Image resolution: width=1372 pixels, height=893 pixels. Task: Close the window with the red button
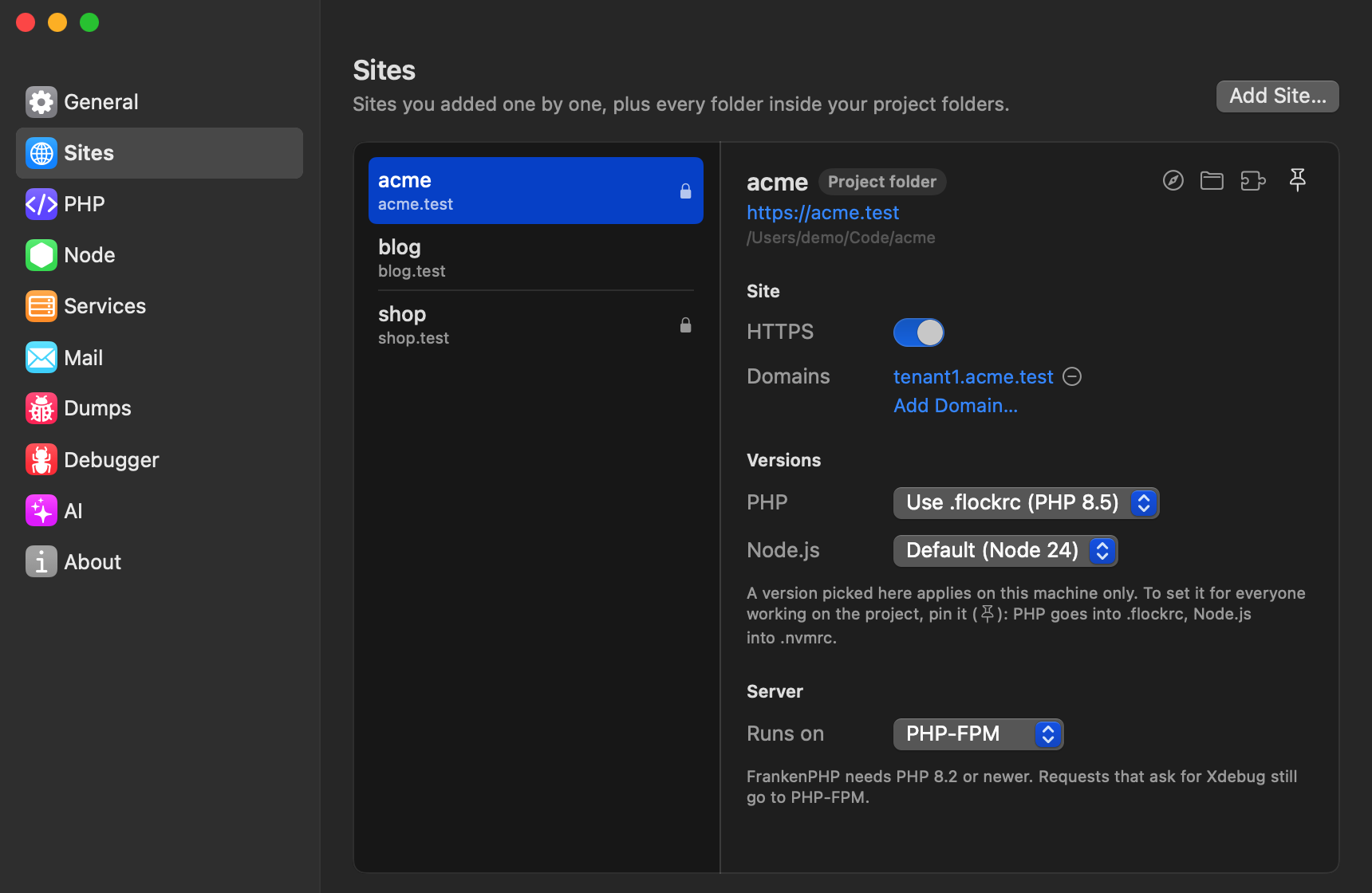(26, 22)
